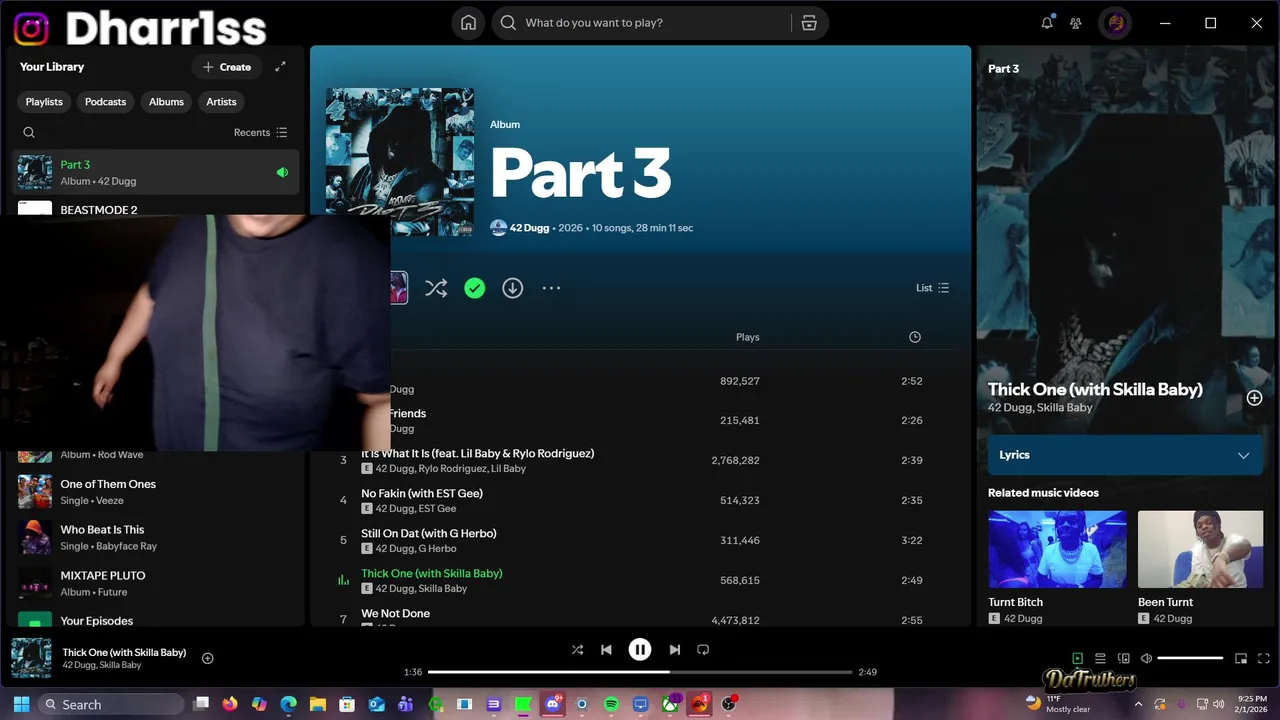Viewport: 1280px width, 720px height.
Task: Open more options for Part 3 album
Action: pyautogui.click(x=551, y=288)
